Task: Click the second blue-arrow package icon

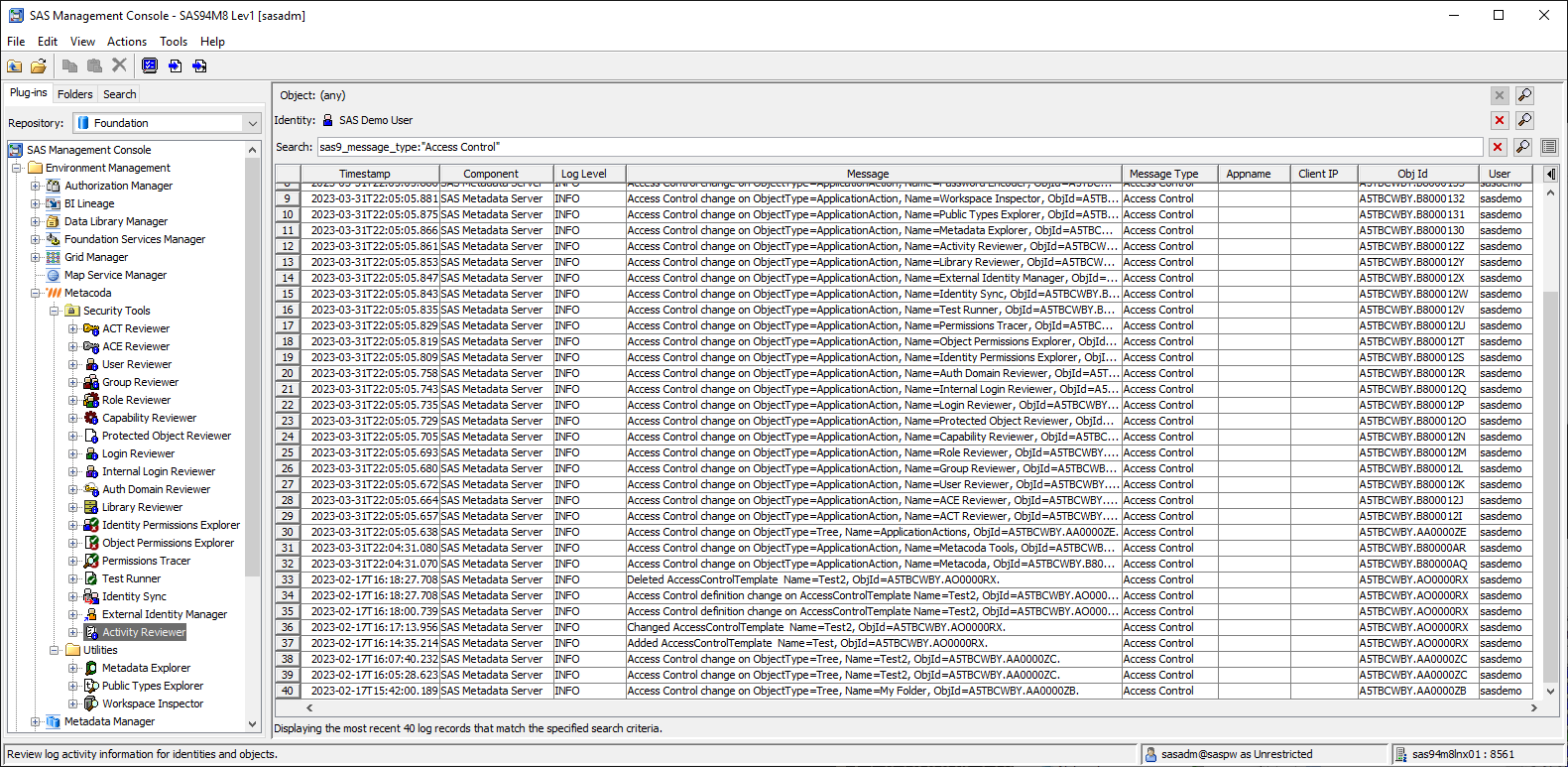Action: coord(199,66)
